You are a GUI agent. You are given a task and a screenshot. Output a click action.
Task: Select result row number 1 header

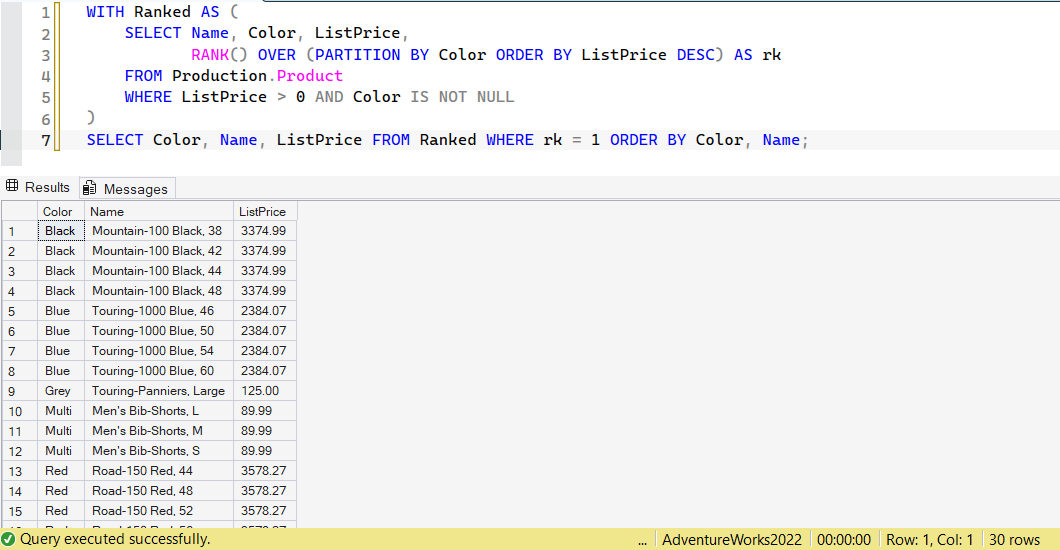[20, 231]
